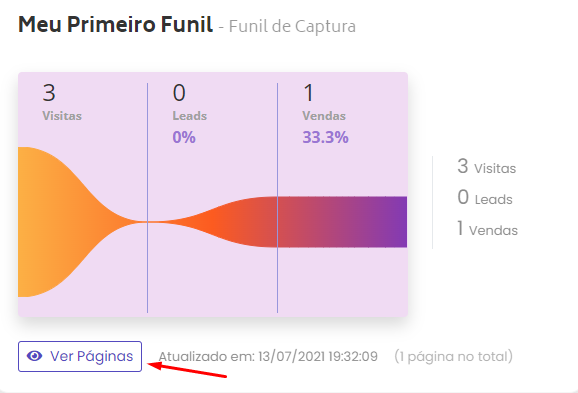Click the narrow funnel point at Leads divider
Viewport: 578px width, 393px height.
pos(148,222)
